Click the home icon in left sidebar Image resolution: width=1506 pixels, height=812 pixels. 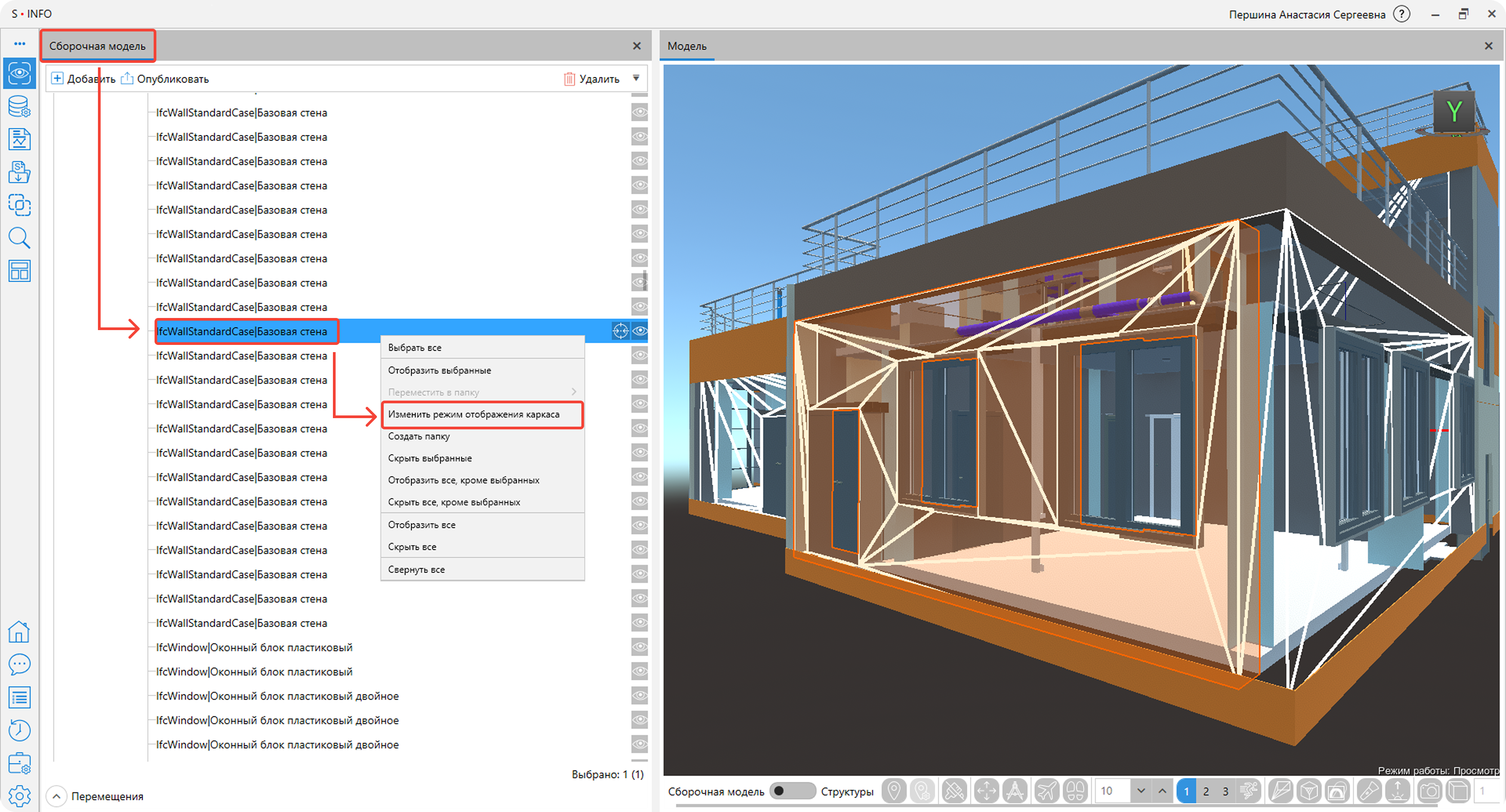pos(19,631)
